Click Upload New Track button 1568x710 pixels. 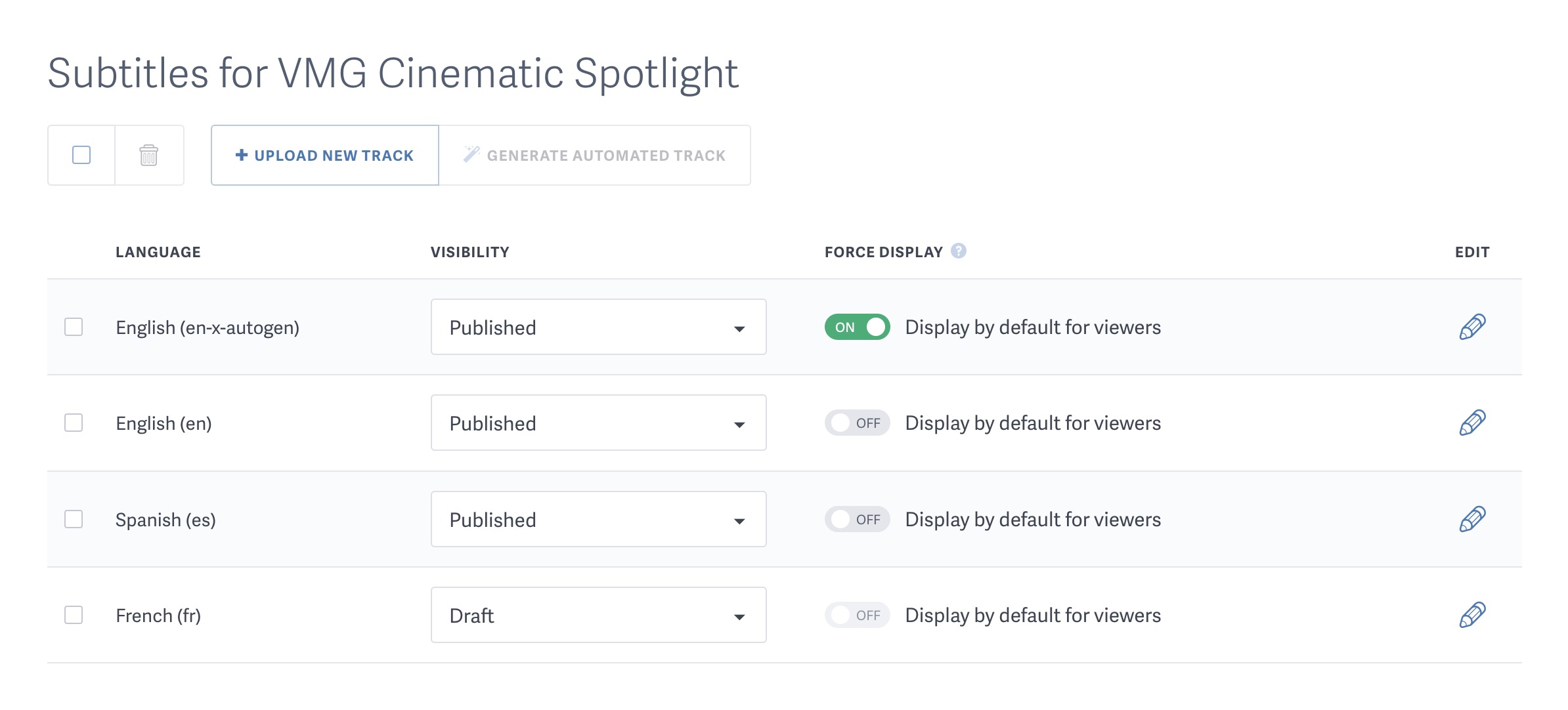tap(325, 156)
